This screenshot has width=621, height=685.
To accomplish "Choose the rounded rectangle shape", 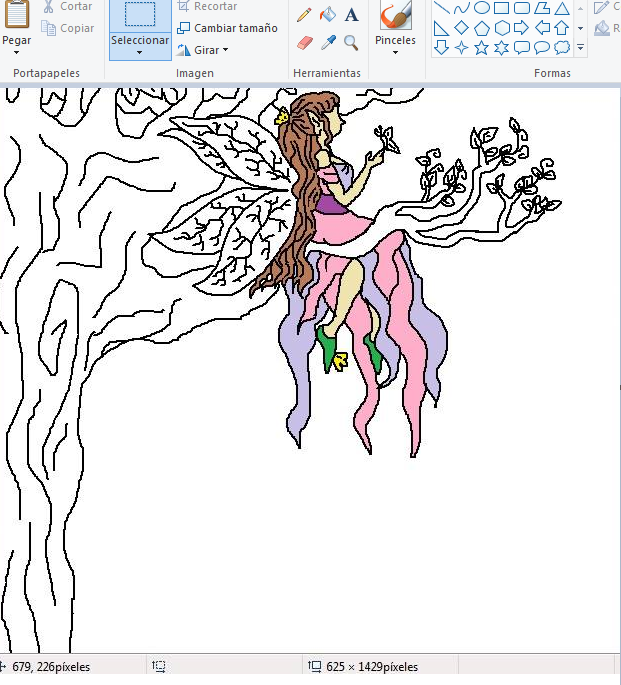I will pos(521,8).
